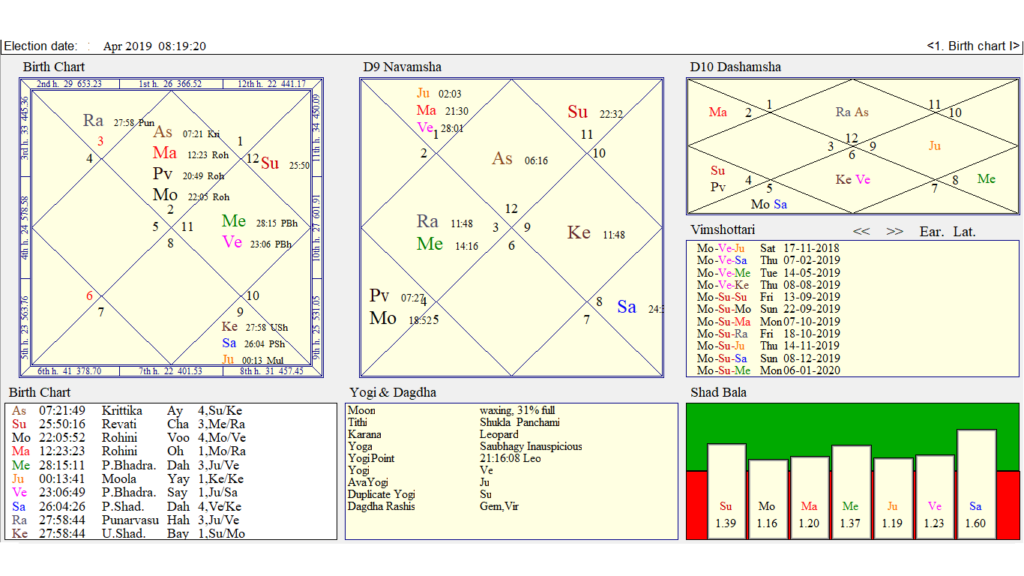Click the 'Yogi & Dagdha' panel title
1024x576 pixels.
(392, 392)
